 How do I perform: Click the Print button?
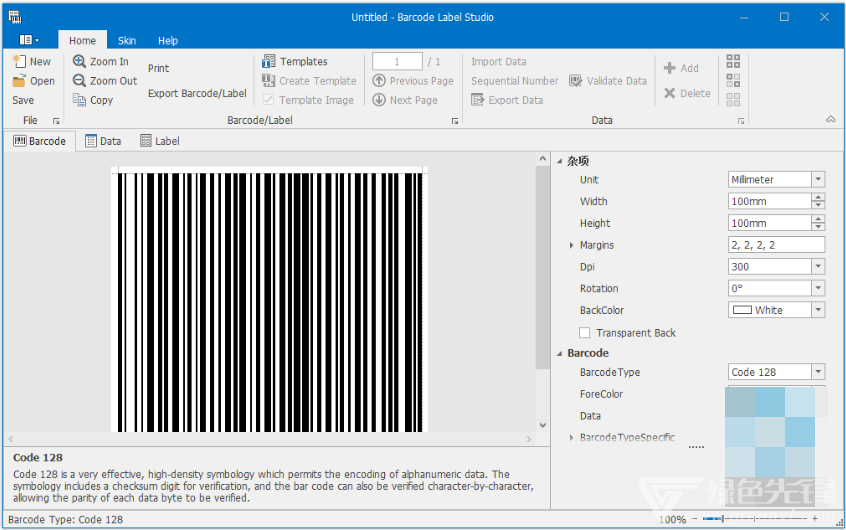tap(159, 68)
